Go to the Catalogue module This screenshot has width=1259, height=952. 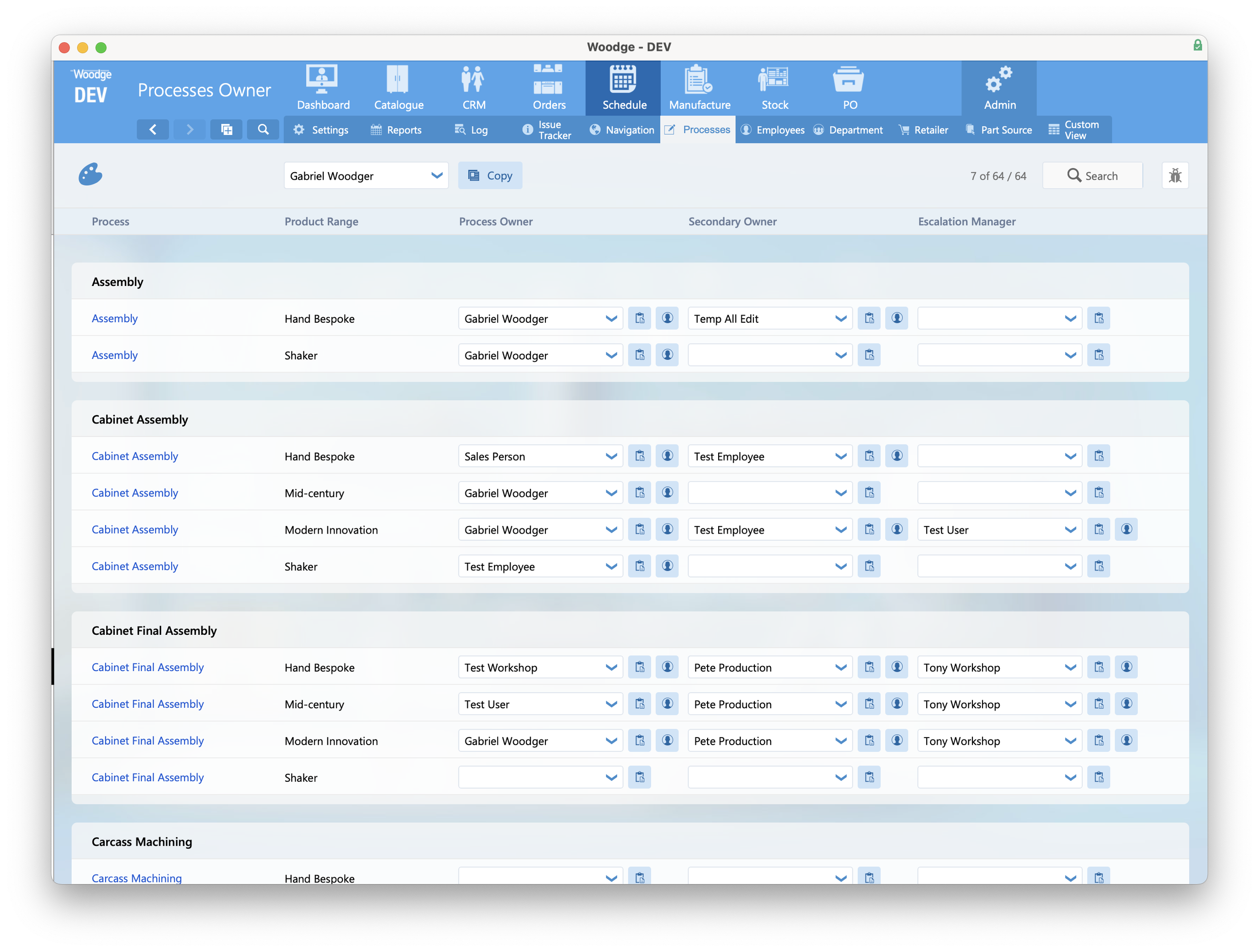[398, 88]
